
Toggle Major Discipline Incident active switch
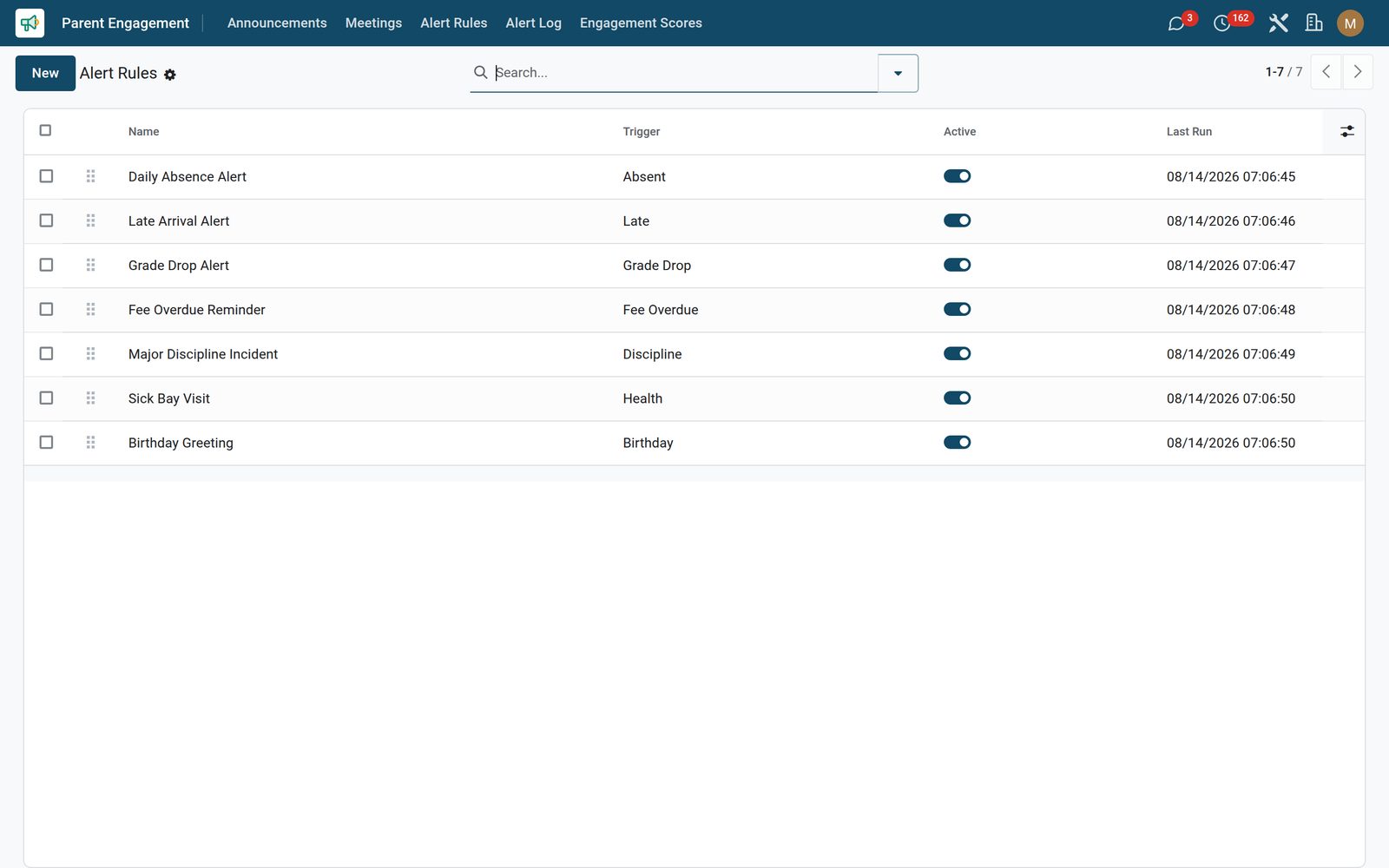(x=957, y=353)
